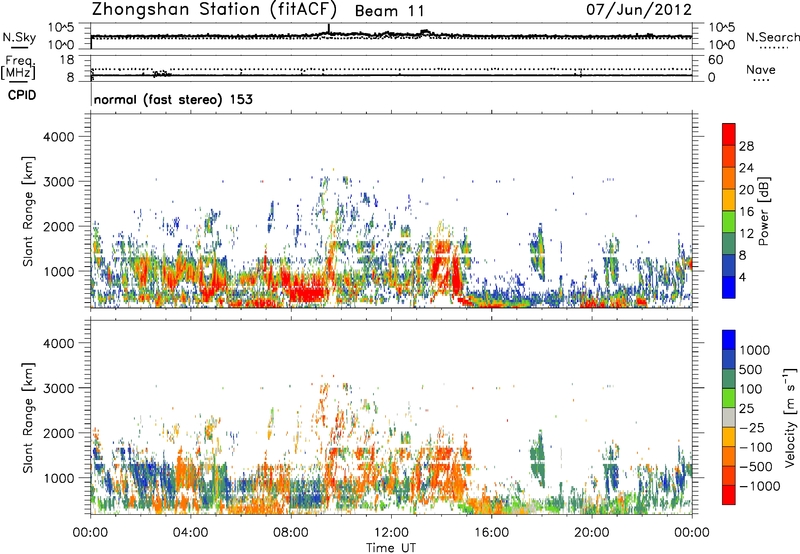Select the 3000 tick of velocity panel
This screenshot has height=554, width=800.
coord(58,388)
